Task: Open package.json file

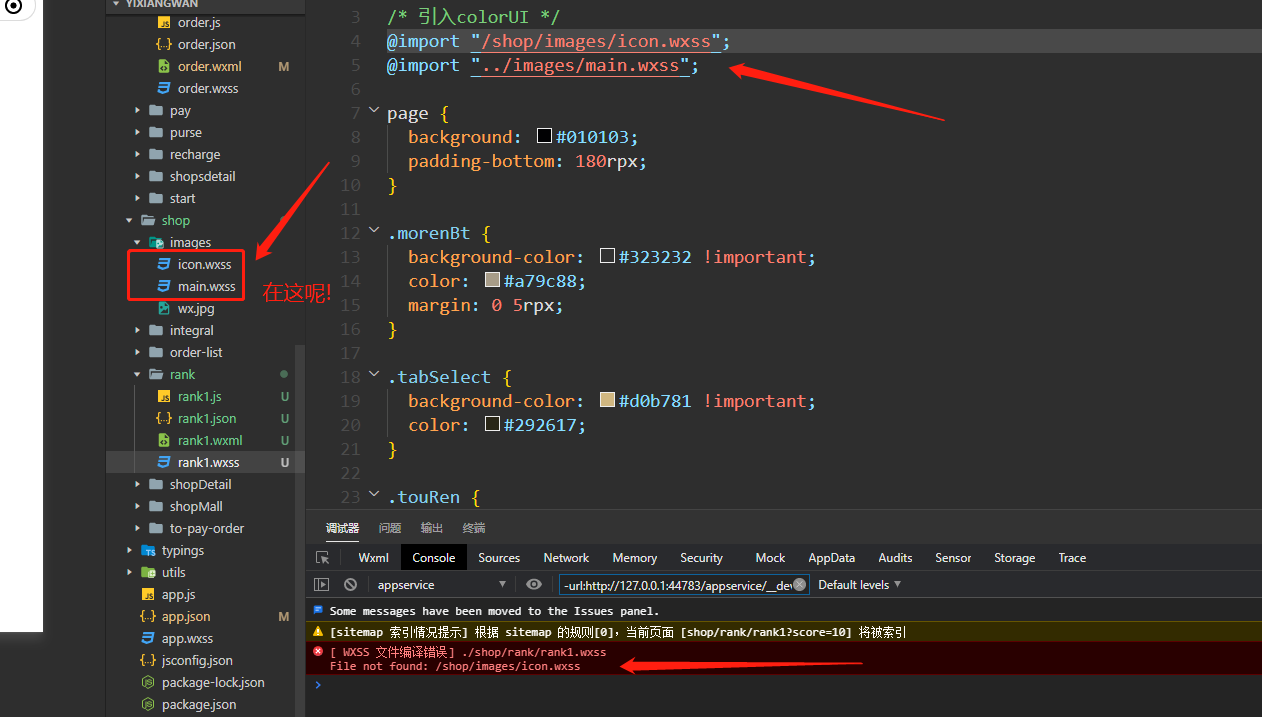Action: [x=199, y=704]
